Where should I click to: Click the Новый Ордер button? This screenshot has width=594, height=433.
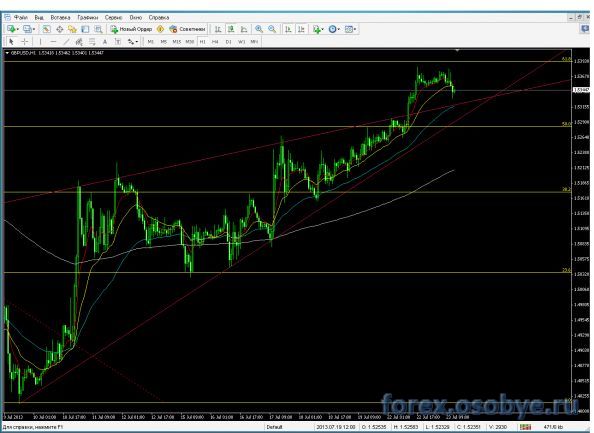(131, 29)
